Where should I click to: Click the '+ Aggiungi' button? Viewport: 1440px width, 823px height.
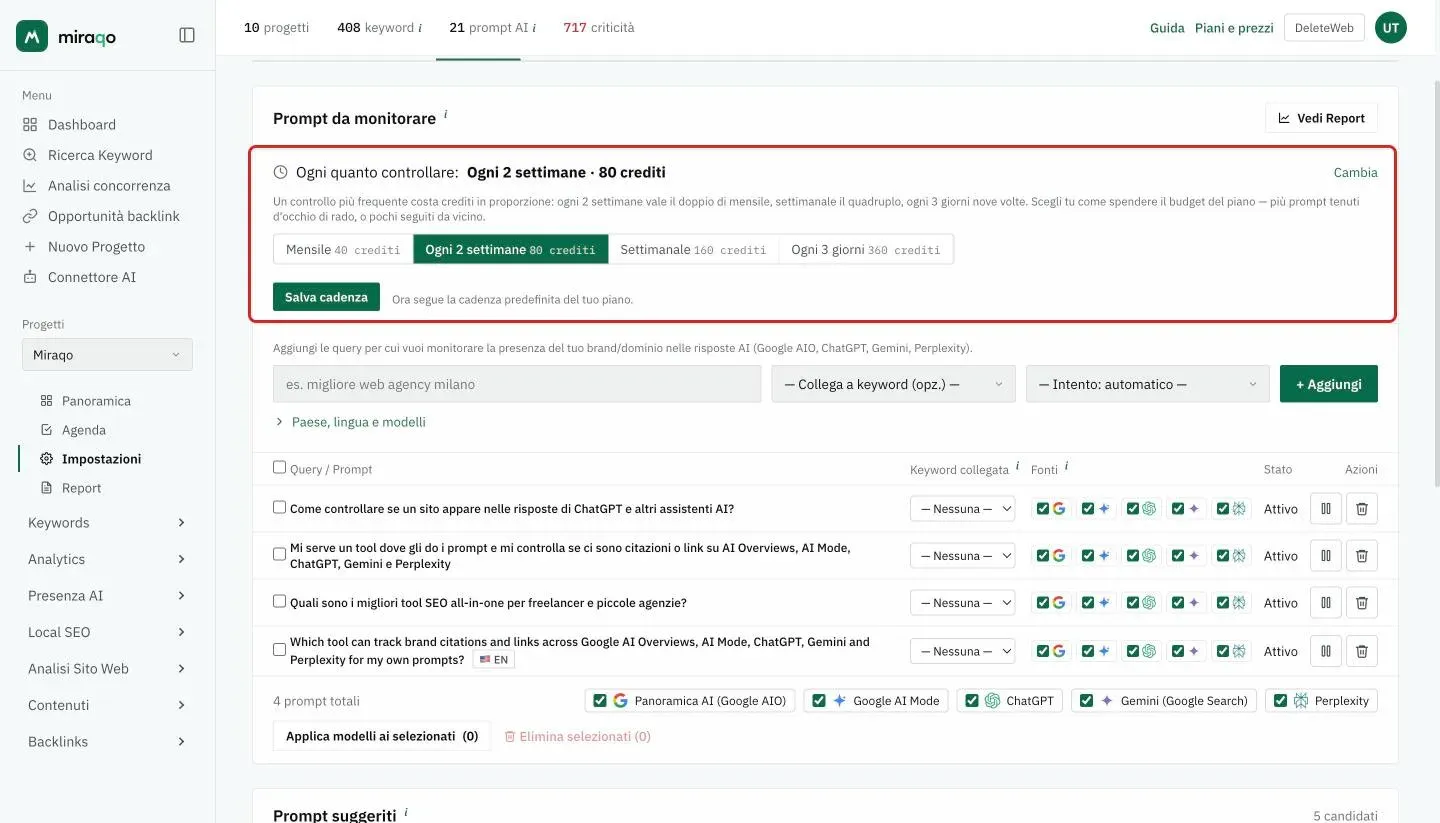coord(1329,384)
